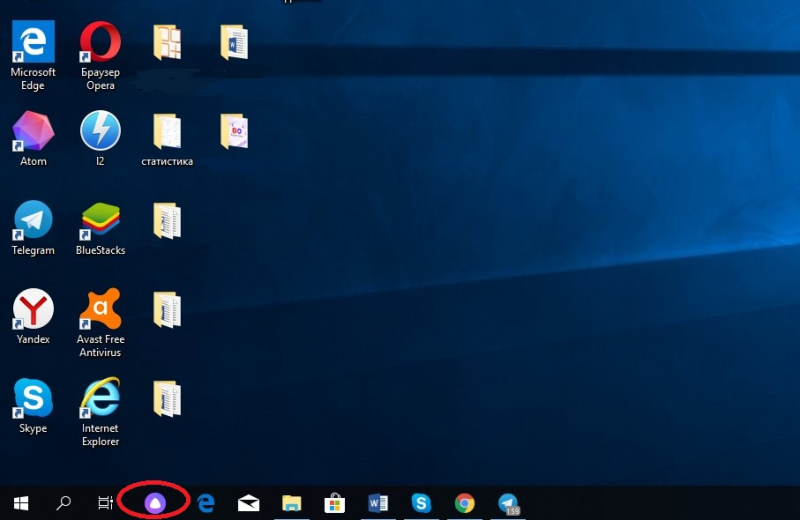This screenshot has width=800, height=520.
Task: Select the unnamed folder beside Avast
Action: [x=167, y=310]
